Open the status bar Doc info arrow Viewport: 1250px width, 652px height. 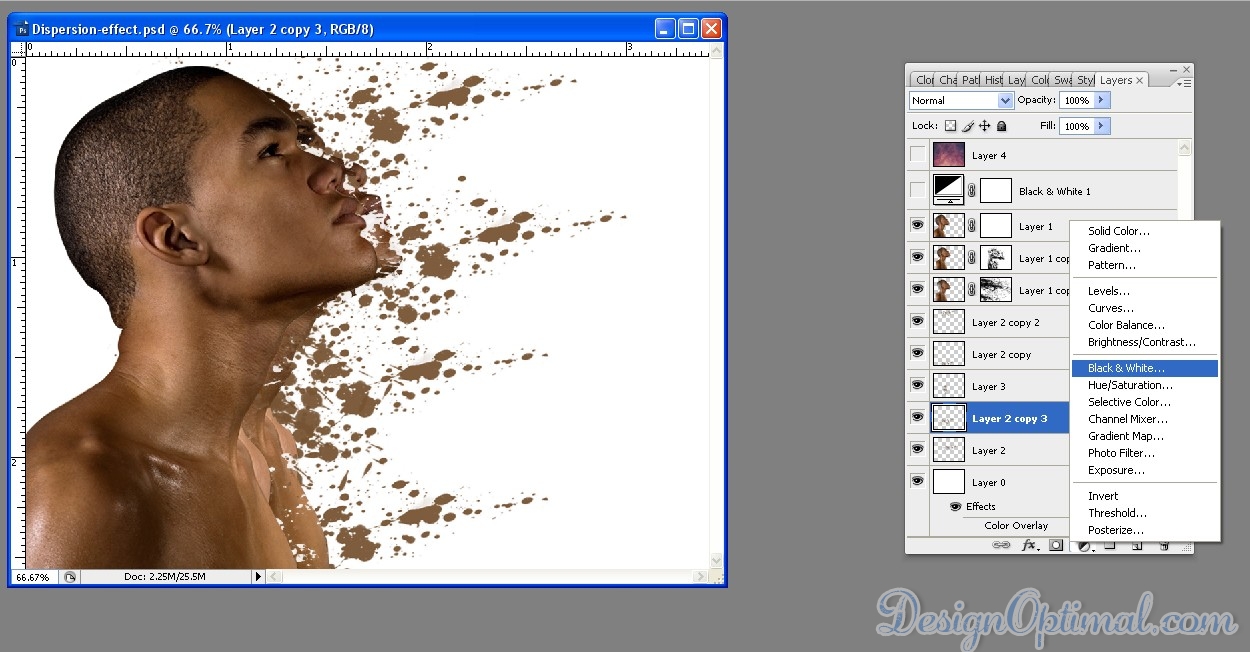point(257,577)
